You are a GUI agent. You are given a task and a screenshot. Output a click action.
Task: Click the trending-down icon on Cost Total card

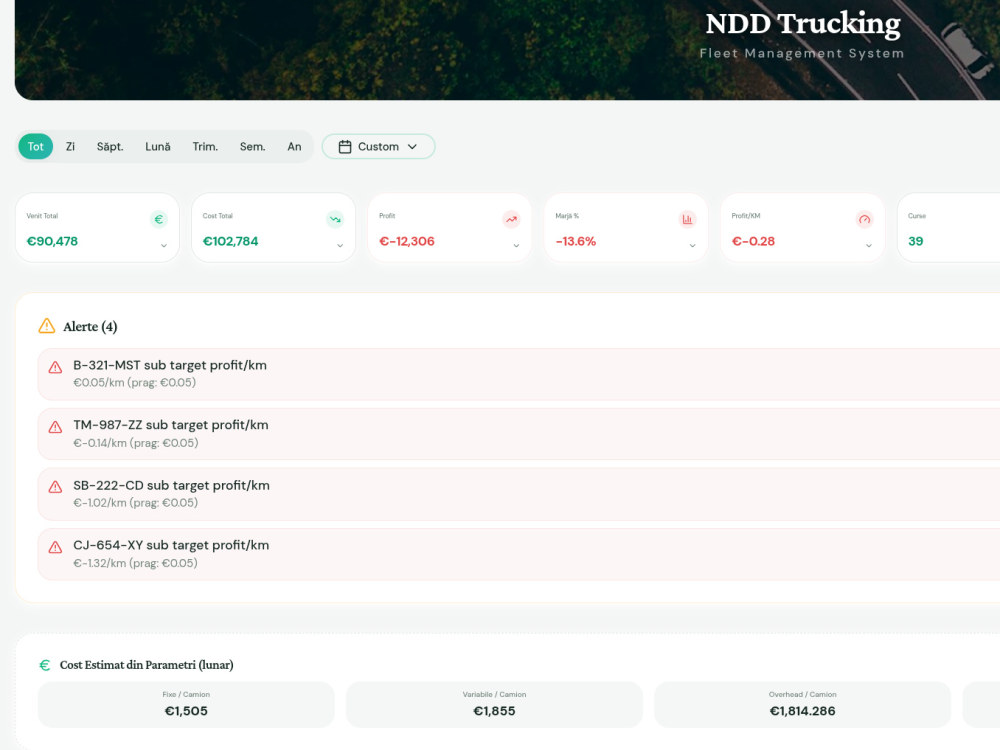coord(335,219)
